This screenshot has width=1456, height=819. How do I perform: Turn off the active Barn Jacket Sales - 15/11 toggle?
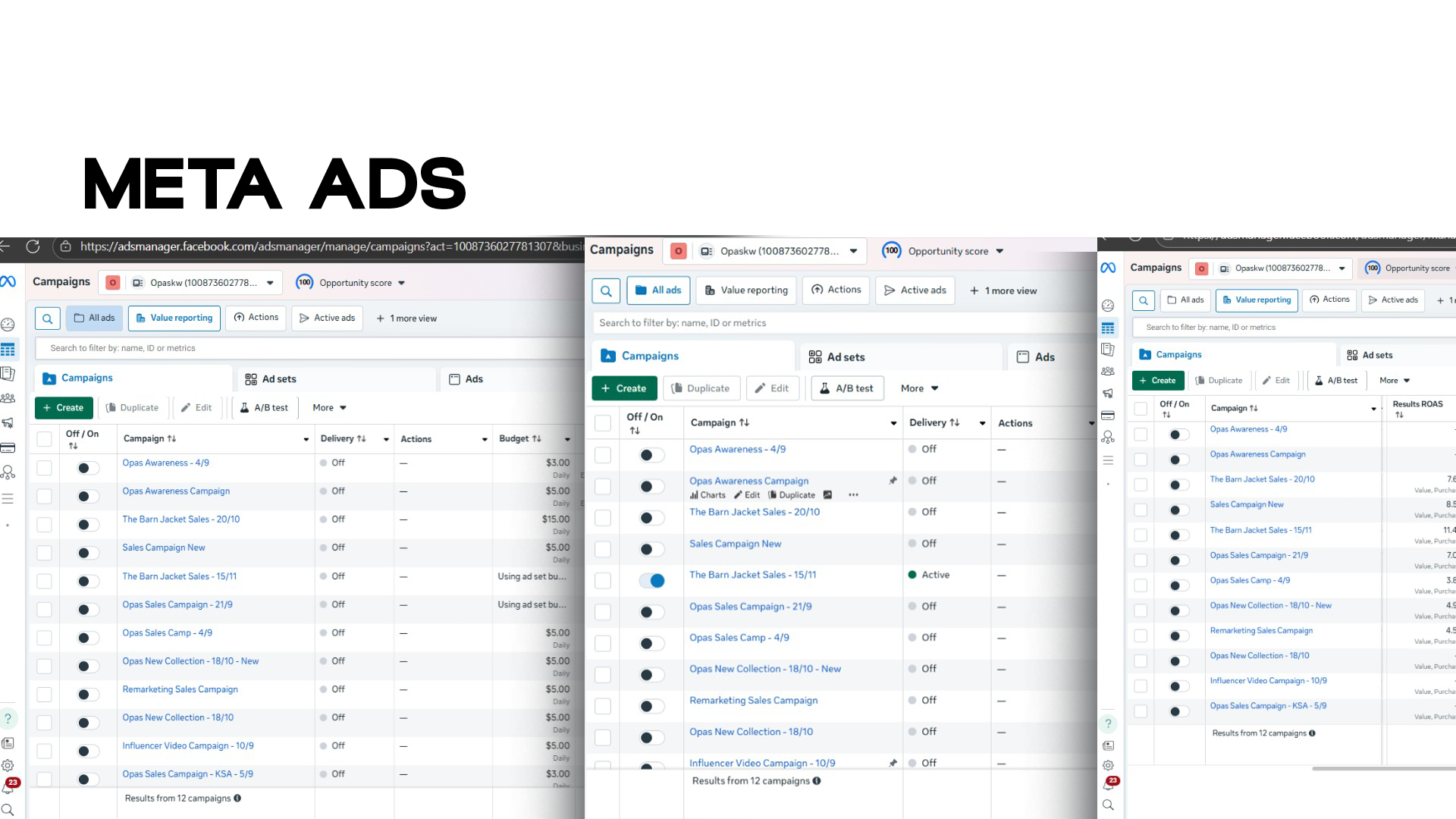pyautogui.click(x=651, y=581)
